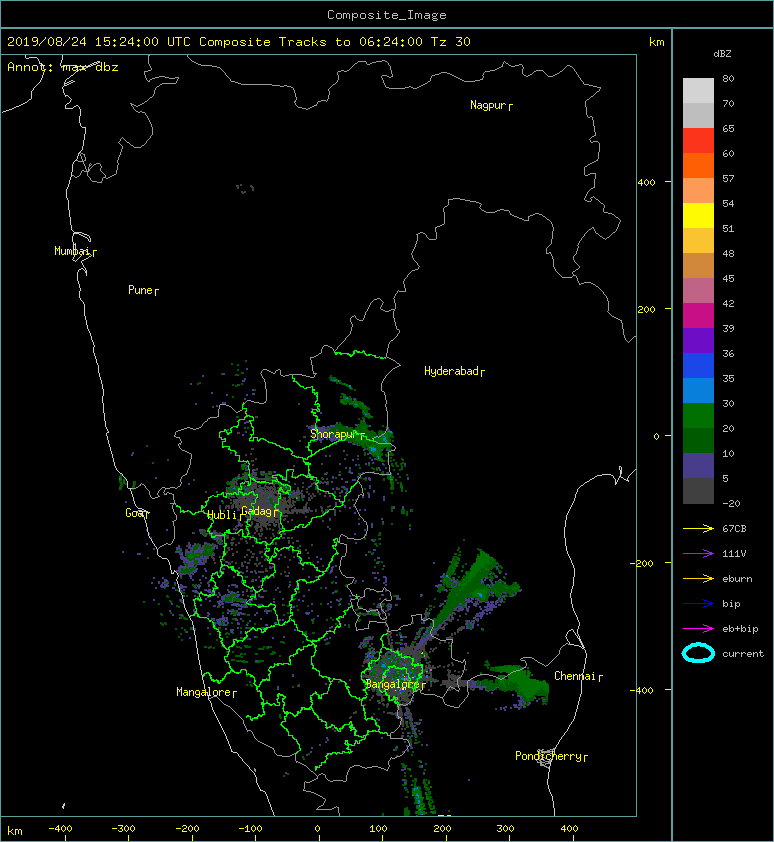The width and height of the screenshot is (774, 842).
Task: Click the 400 km right axis tick label
Action: tap(646, 183)
